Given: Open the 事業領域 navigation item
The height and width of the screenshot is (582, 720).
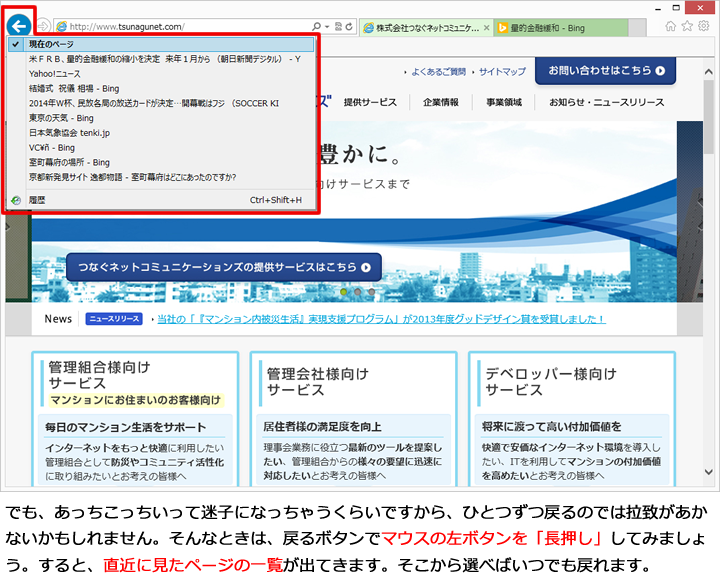Looking at the screenshot, I should [504, 102].
